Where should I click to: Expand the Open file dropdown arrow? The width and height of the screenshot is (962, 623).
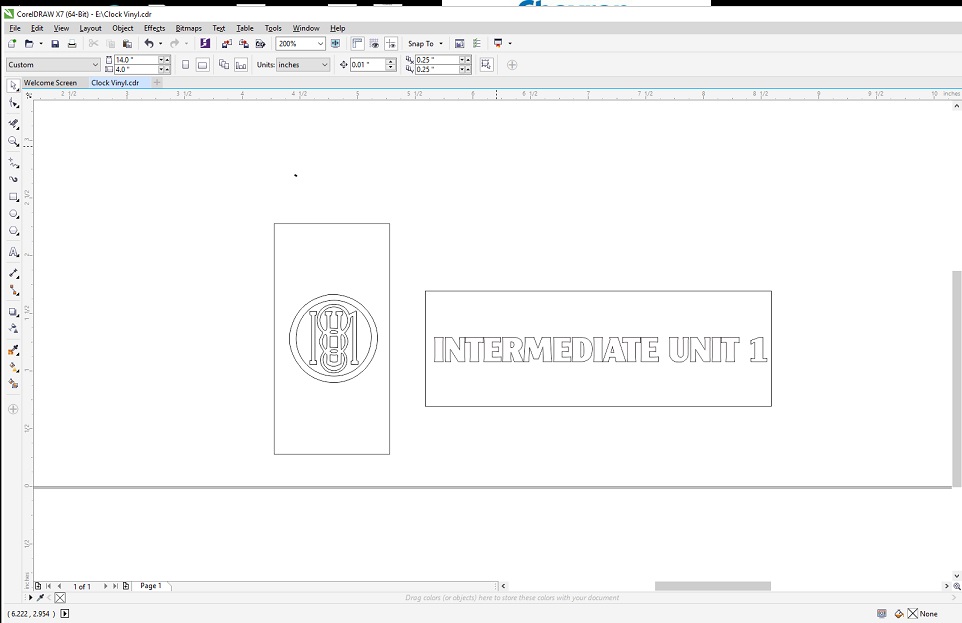[x=40, y=44]
